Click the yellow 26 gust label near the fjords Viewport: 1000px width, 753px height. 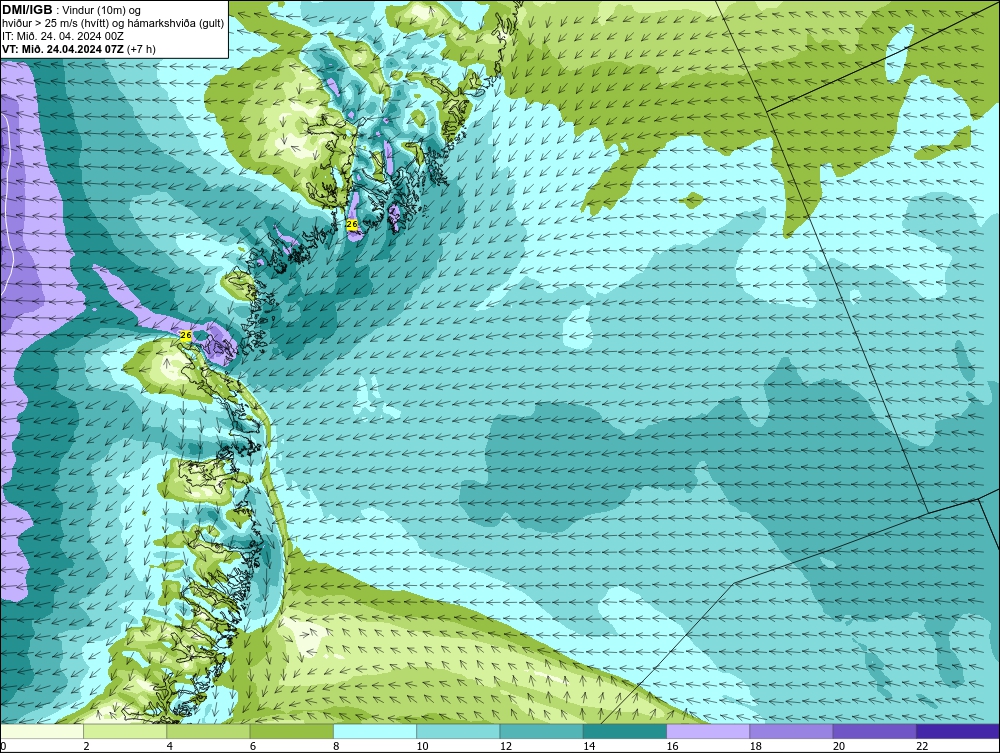[352, 224]
